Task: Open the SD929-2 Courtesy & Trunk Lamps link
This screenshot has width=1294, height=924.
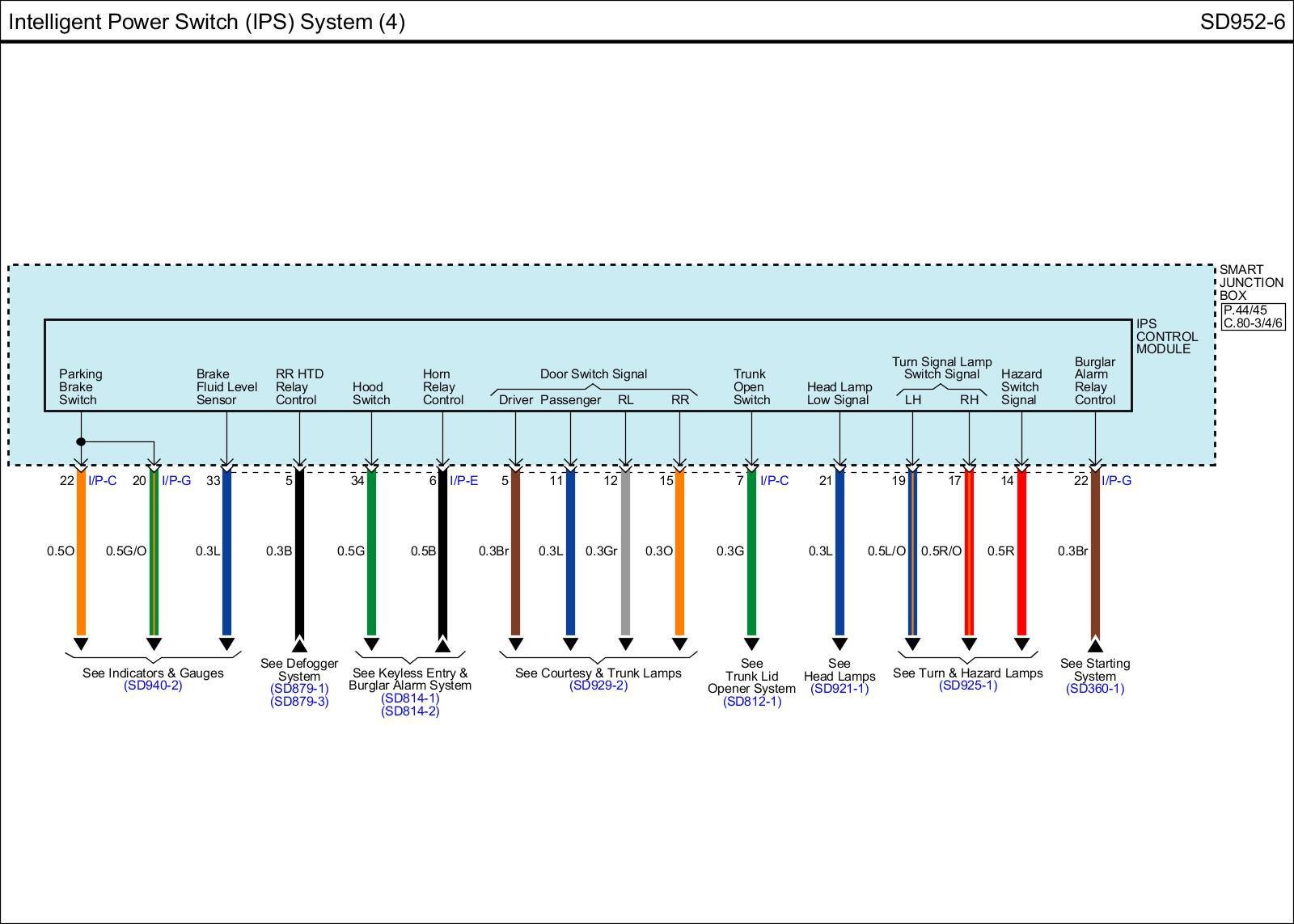Action: click(598, 686)
